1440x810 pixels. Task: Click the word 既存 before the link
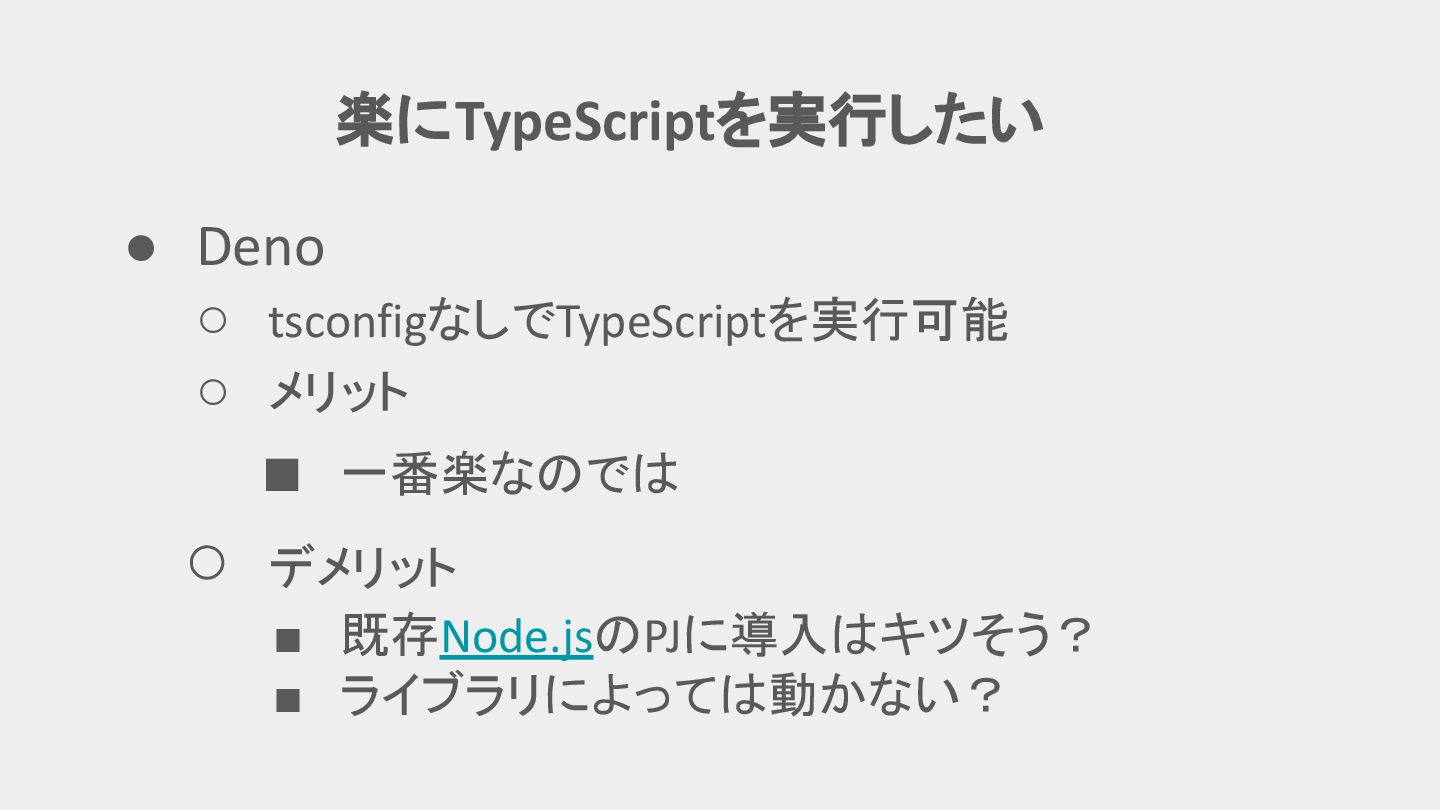390,636
